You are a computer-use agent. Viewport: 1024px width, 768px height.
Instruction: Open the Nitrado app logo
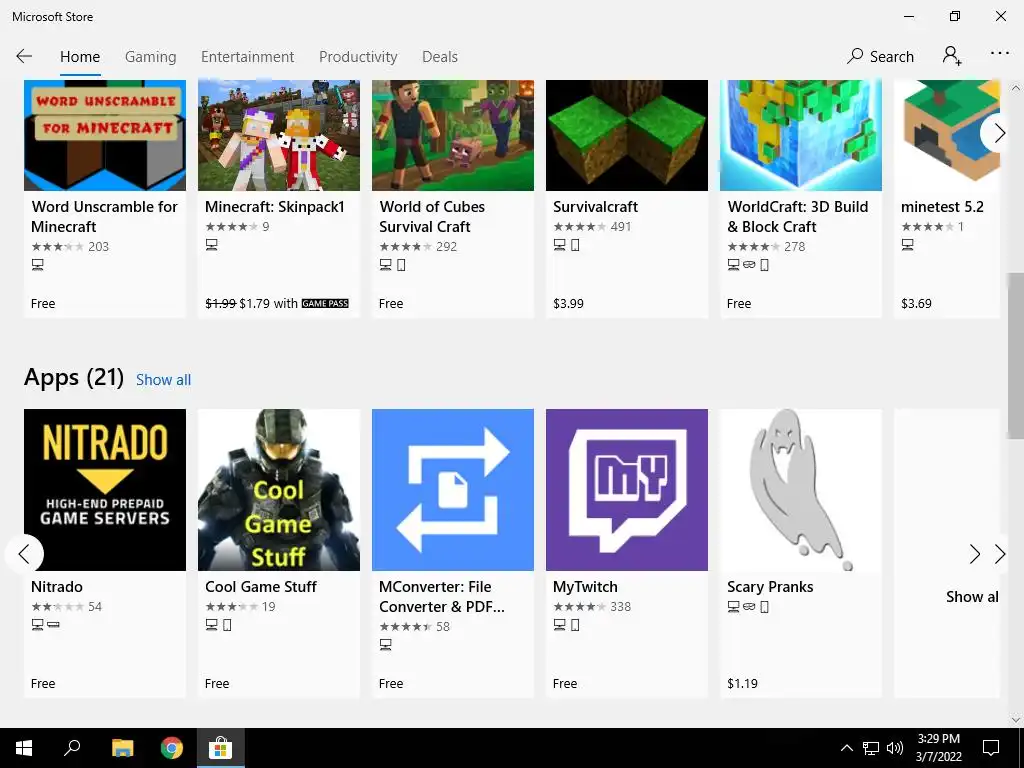(x=105, y=490)
